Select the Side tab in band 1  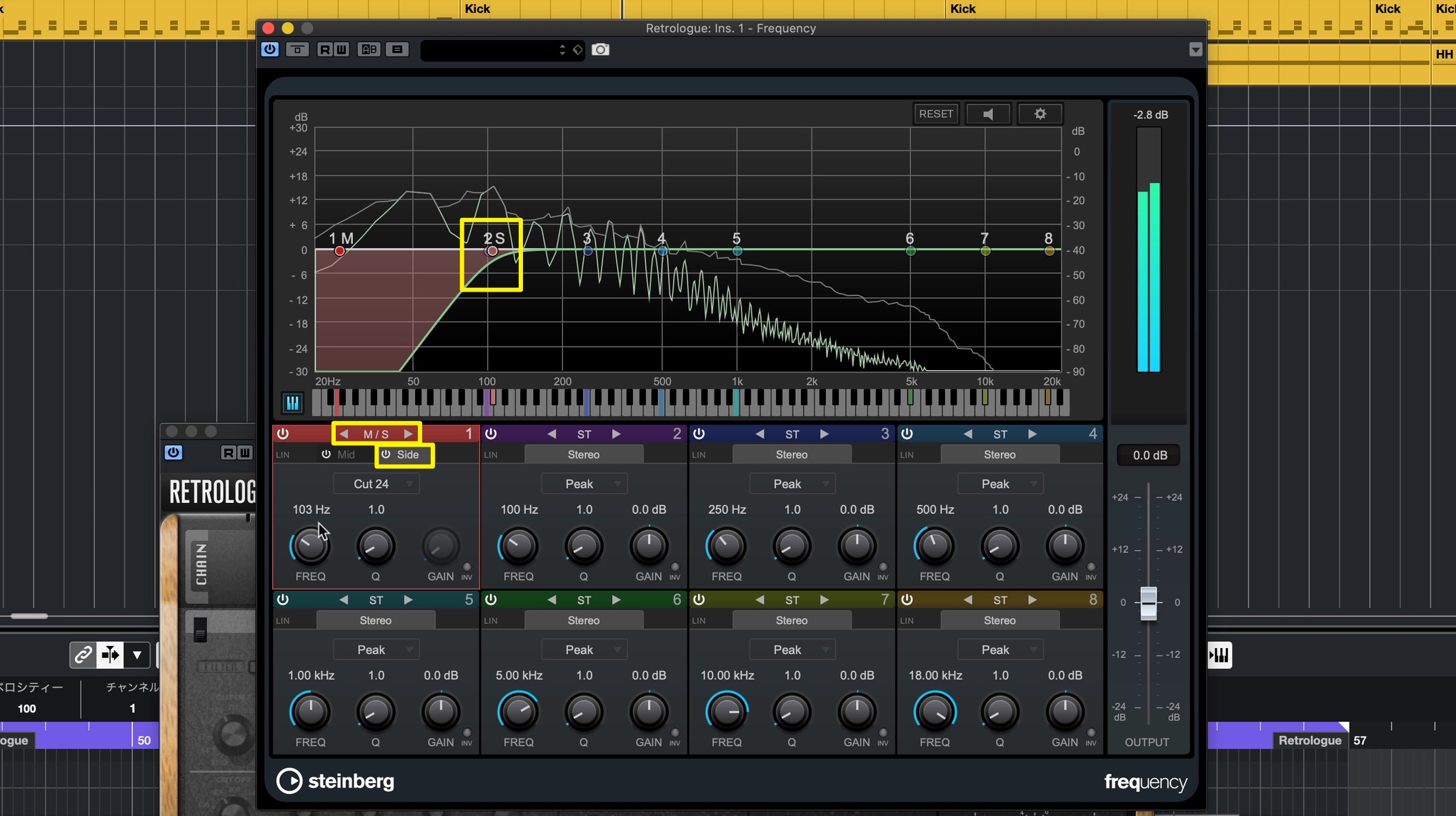click(x=401, y=454)
